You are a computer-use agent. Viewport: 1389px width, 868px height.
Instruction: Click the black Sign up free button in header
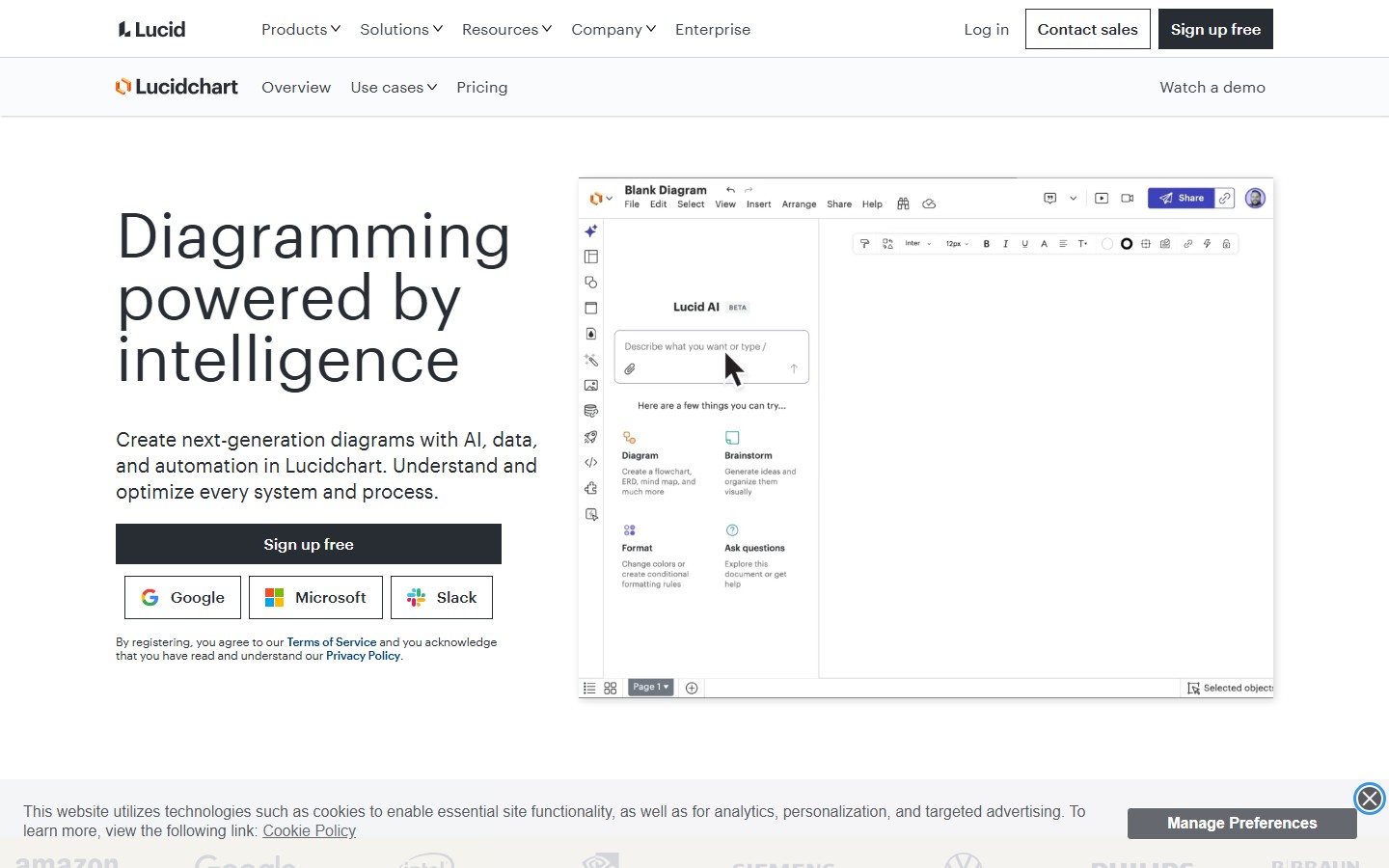pos(1215,29)
